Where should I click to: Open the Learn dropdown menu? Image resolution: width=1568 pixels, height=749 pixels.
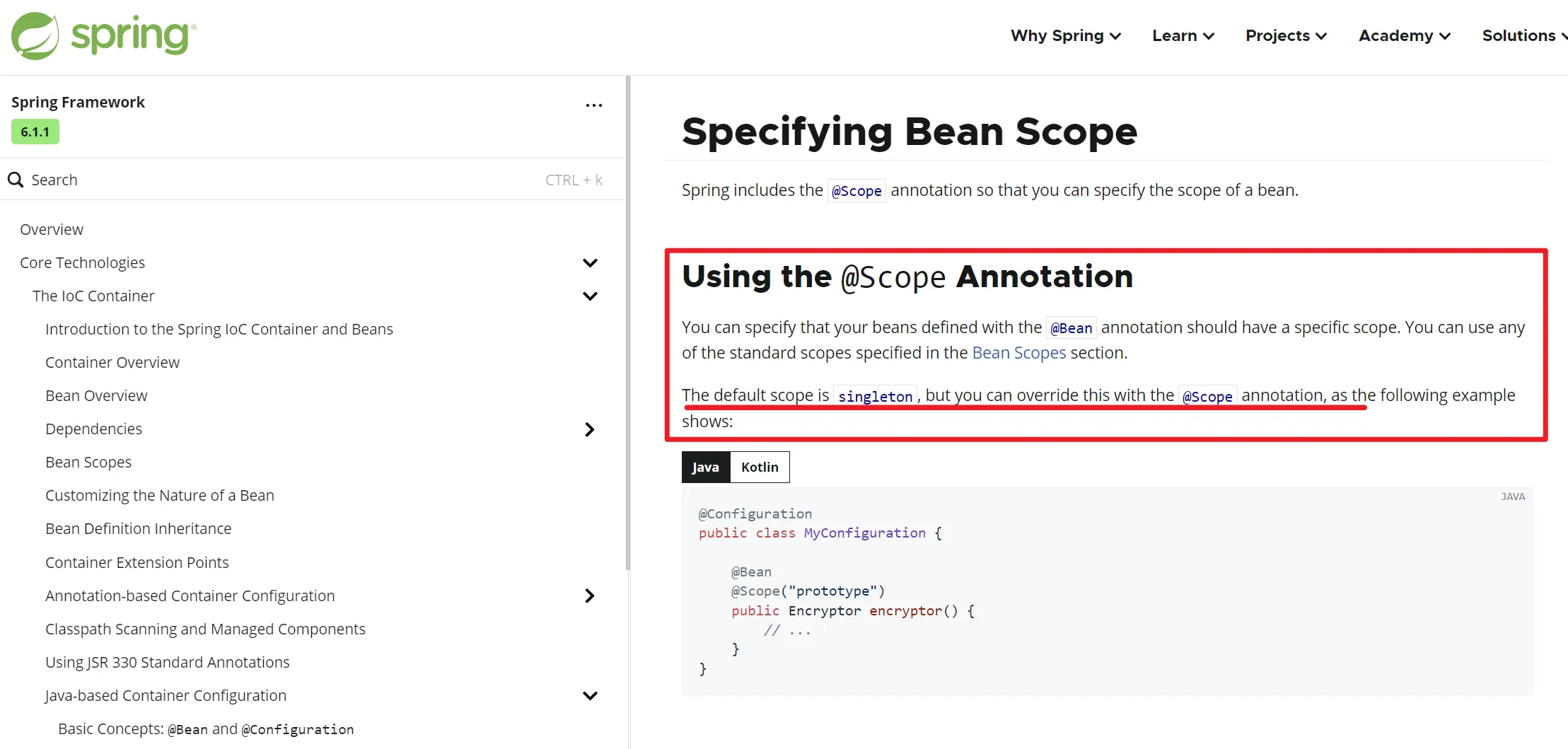pos(1183,36)
